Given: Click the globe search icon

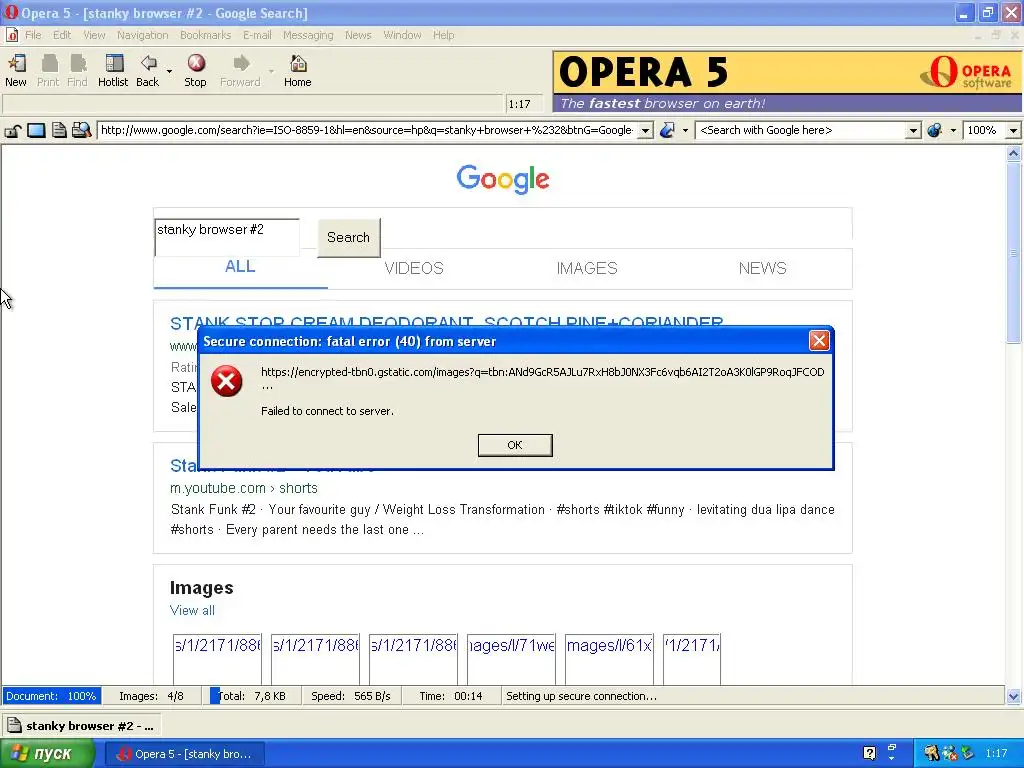Looking at the screenshot, I should 935,130.
